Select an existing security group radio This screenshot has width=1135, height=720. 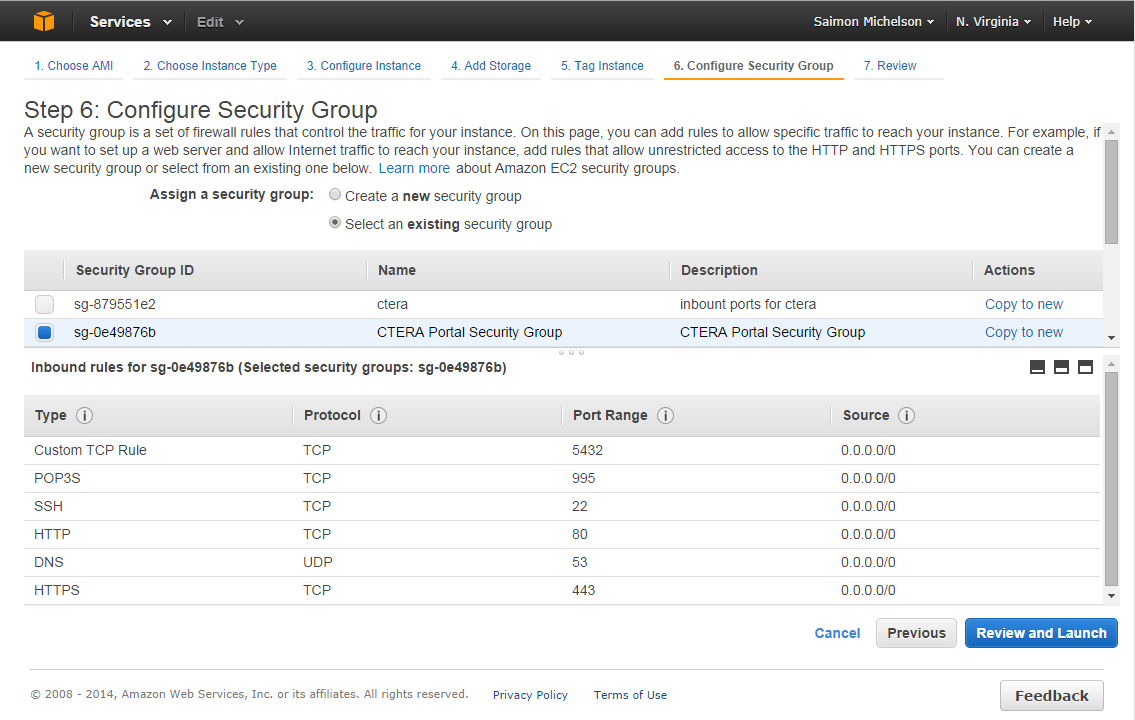tap(335, 223)
